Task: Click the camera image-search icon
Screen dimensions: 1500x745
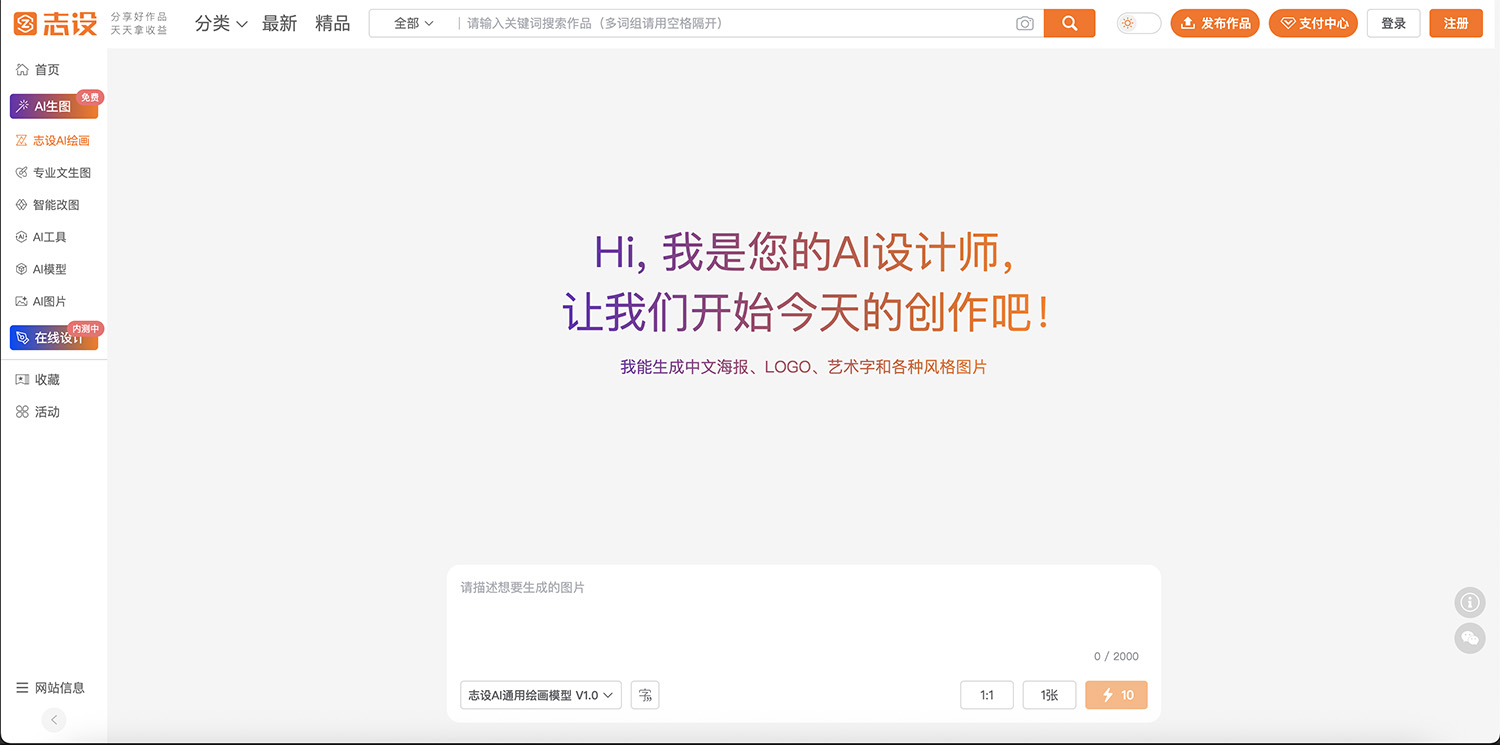Action: 1025,23
